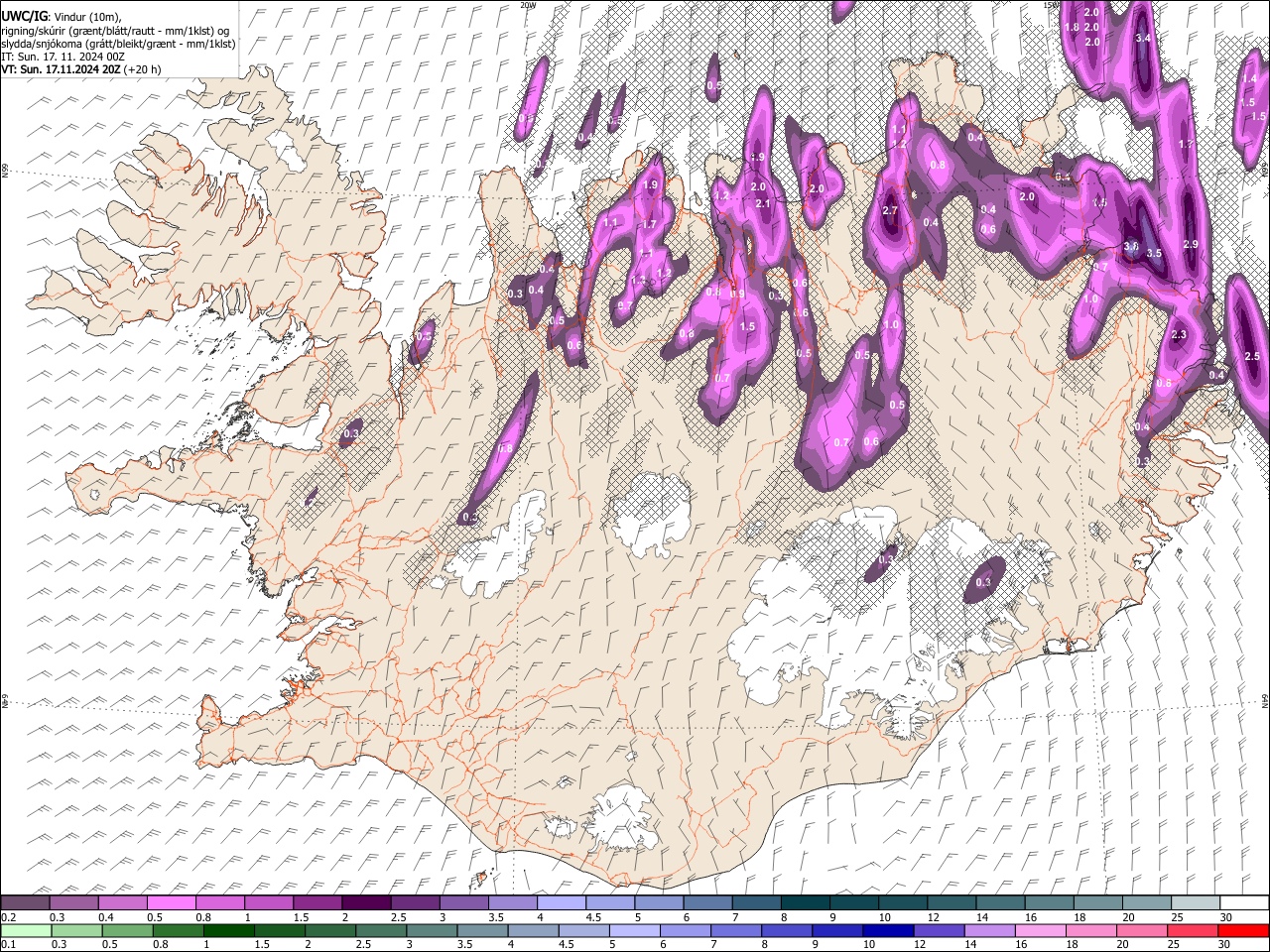Viewport: 1270px width, 952px height.
Task: Click the 3.4 precipitation value on the map
Action: click(1142, 38)
